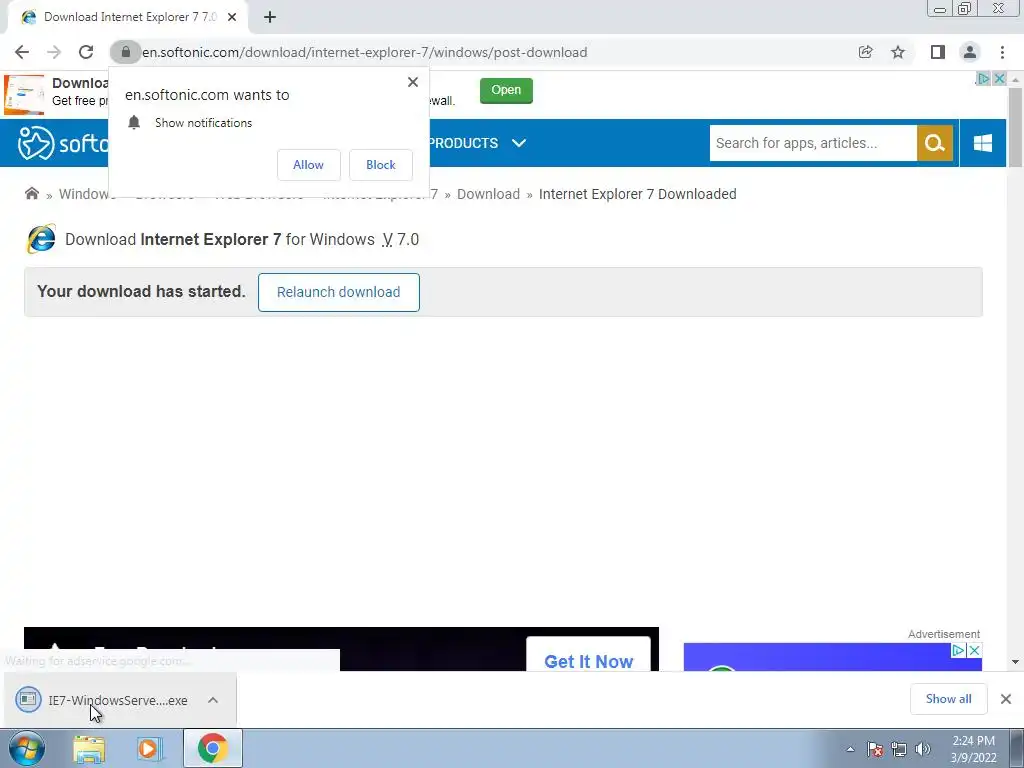The width and height of the screenshot is (1024, 768).
Task: Close the bottom right advertisement
Action: [974, 650]
